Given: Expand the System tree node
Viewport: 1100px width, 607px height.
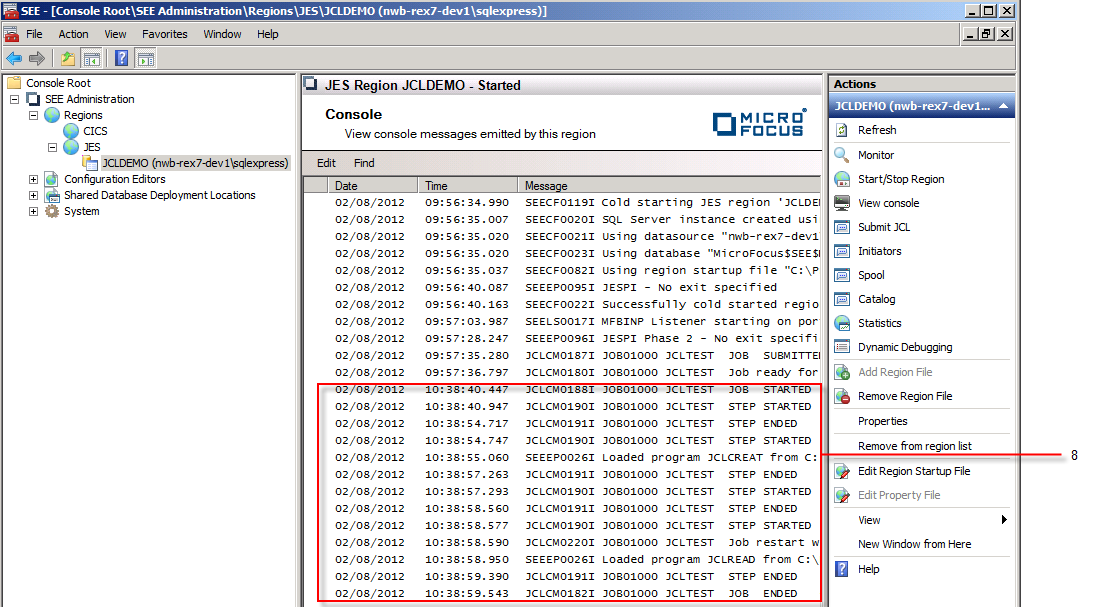Looking at the screenshot, I should (x=31, y=211).
